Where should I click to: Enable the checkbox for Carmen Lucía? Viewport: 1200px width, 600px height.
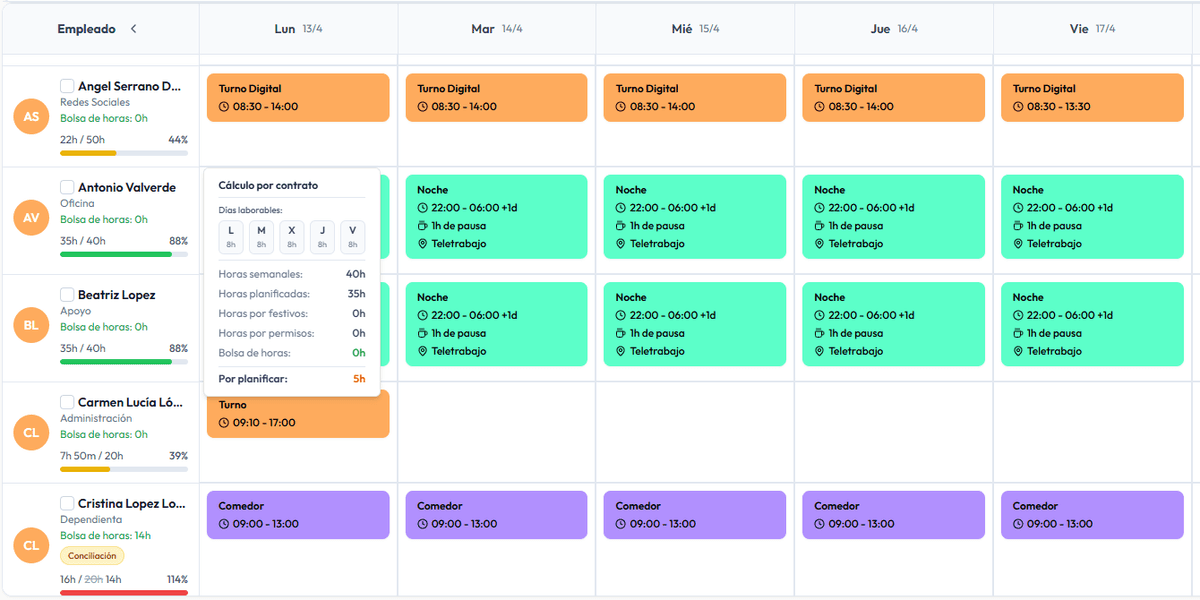point(67,402)
